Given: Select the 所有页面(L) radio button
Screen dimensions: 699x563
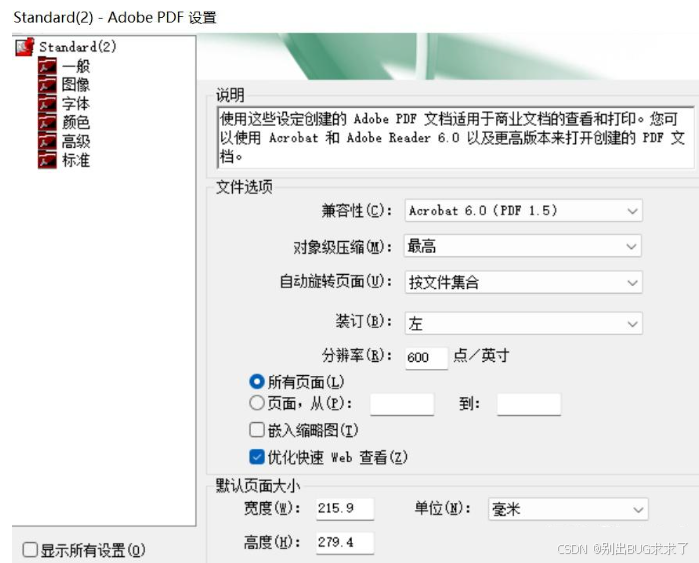Looking at the screenshot, I should [x=257, y=382].
